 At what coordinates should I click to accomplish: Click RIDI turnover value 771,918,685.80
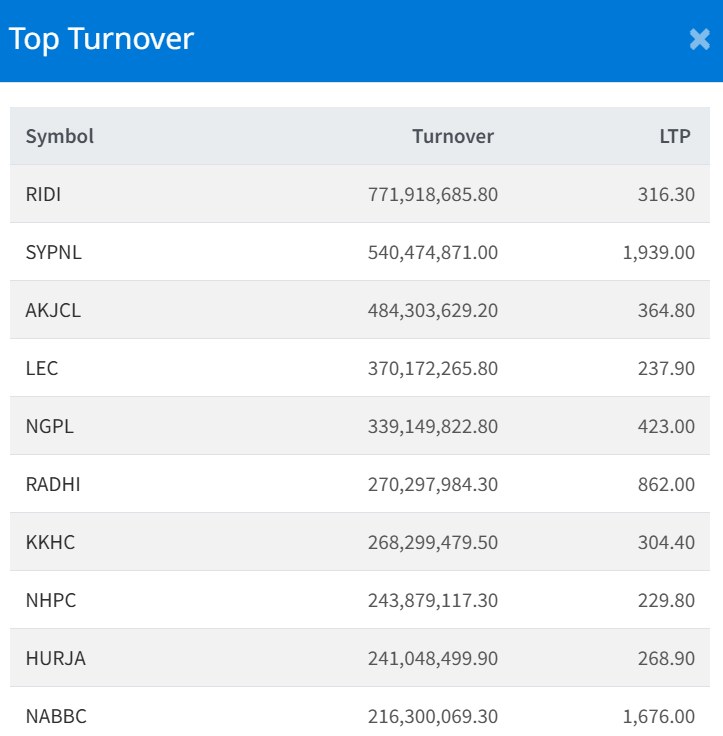432,195
